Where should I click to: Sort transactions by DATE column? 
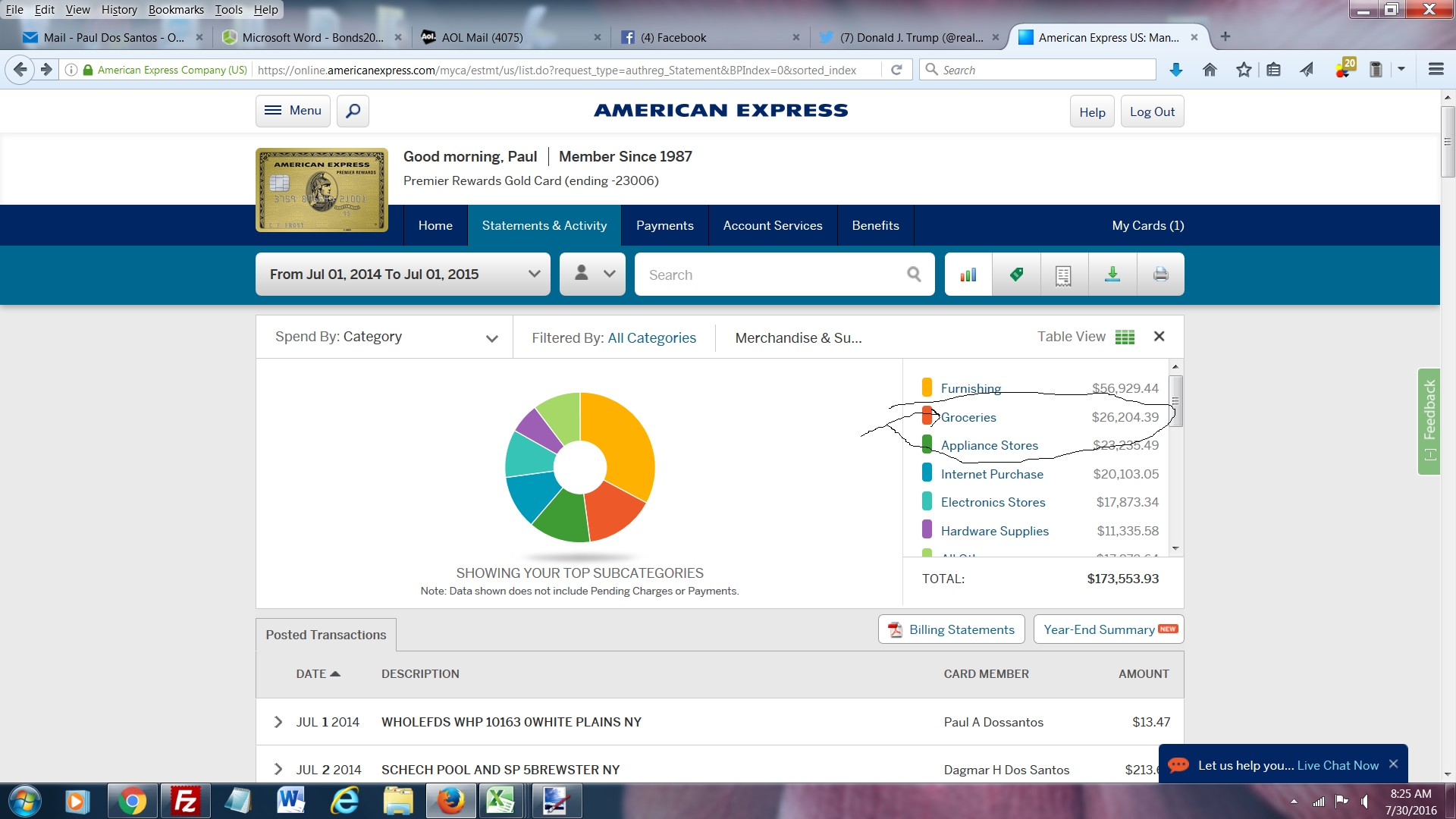pyautogui.click(x=318, y=673)
